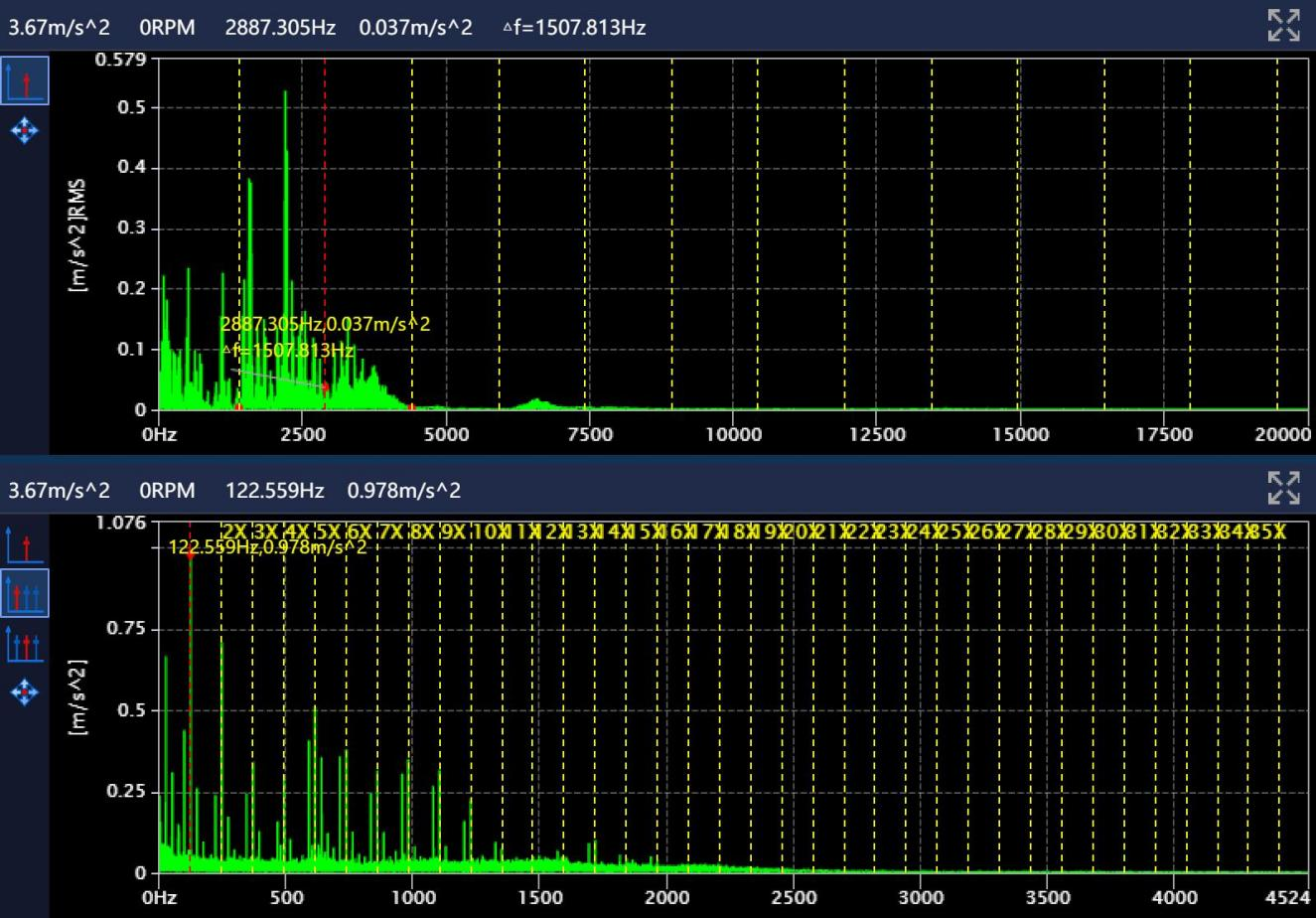The height and width of the screenshot is (918, 1316).
Task: Expand bottom spectrum chart to fullscreen
Action: click(x=1284, y=488)
